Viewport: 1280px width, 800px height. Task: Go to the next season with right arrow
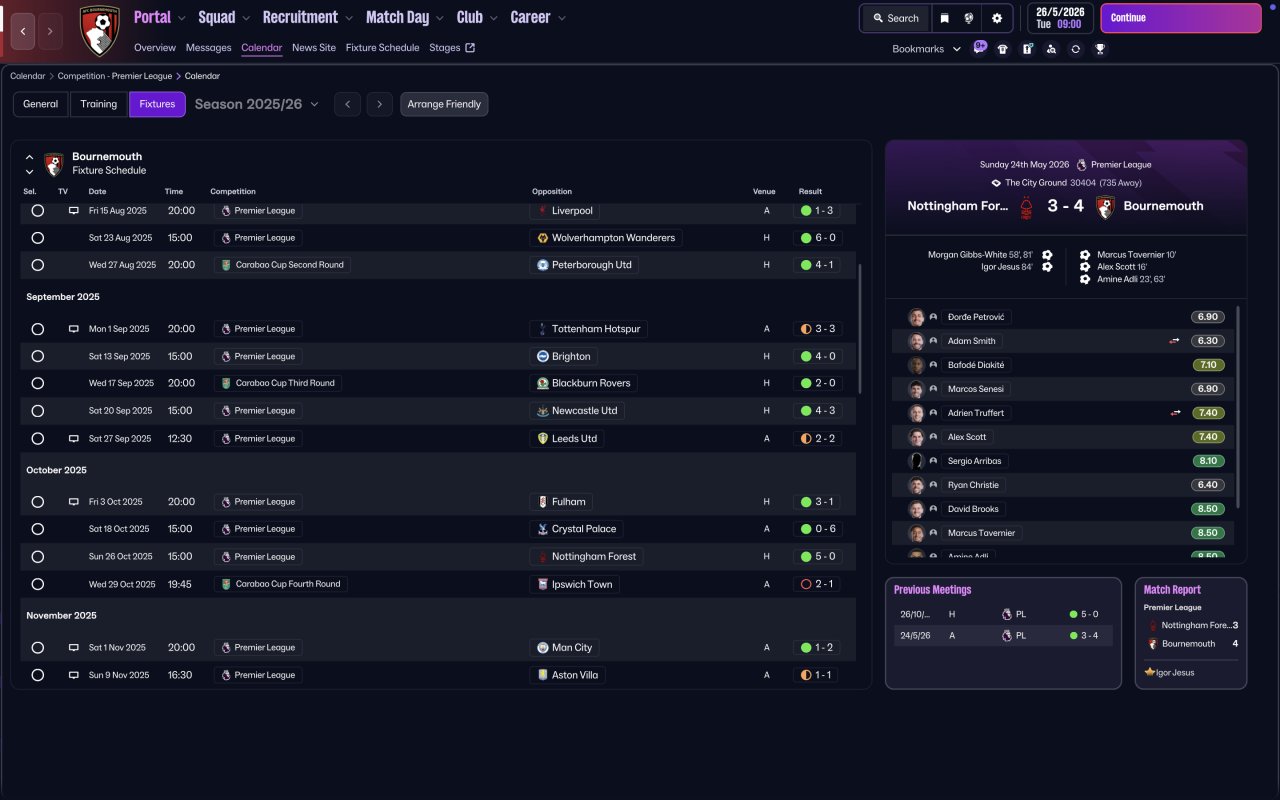(379, 104)
